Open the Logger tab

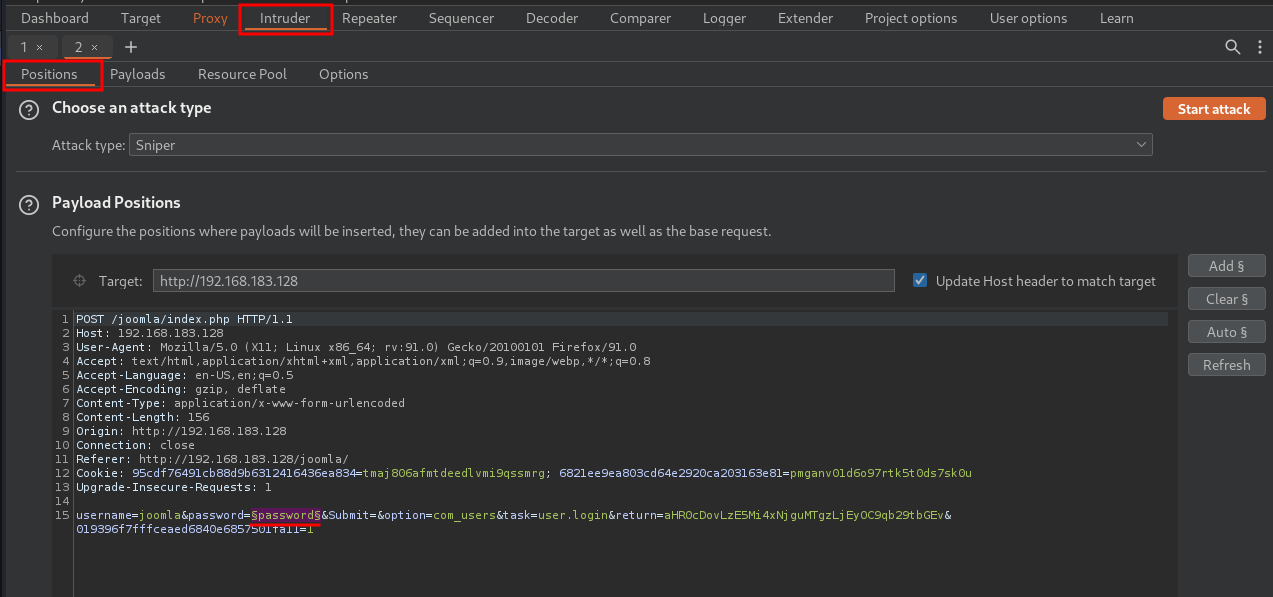(724, 18)
